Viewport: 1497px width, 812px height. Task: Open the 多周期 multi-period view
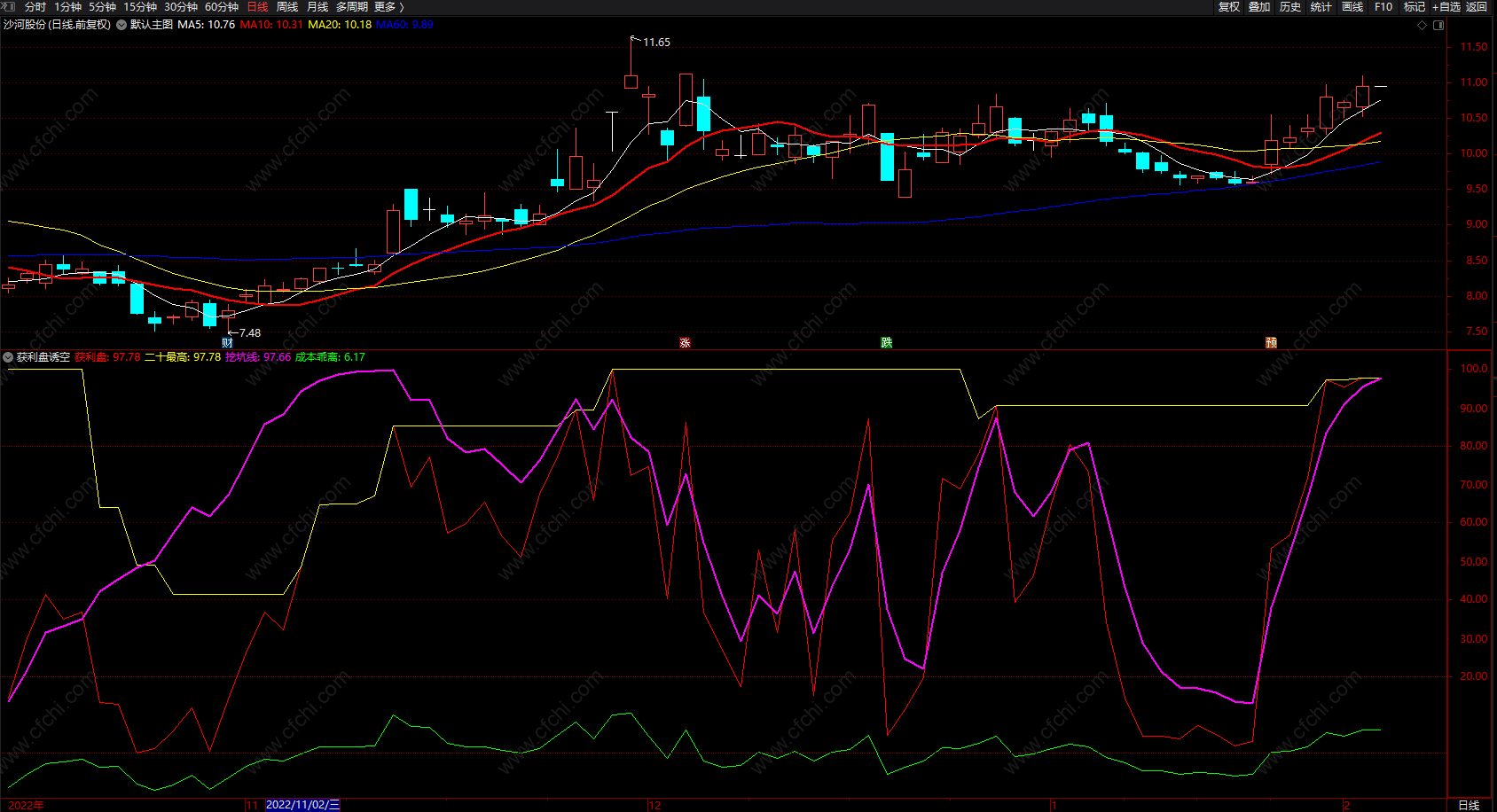[x=352, y=7]
